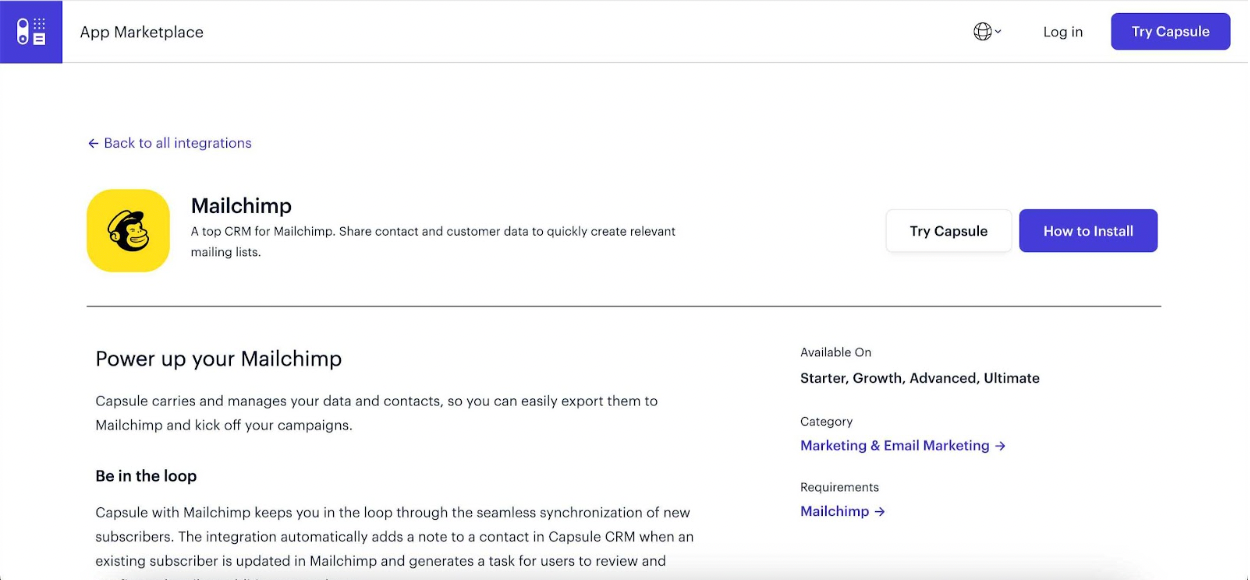The image size is (1250, 580).
Task: Click the Mailchimp title heading
Action: pyautogui.click(x=241, y=206)
